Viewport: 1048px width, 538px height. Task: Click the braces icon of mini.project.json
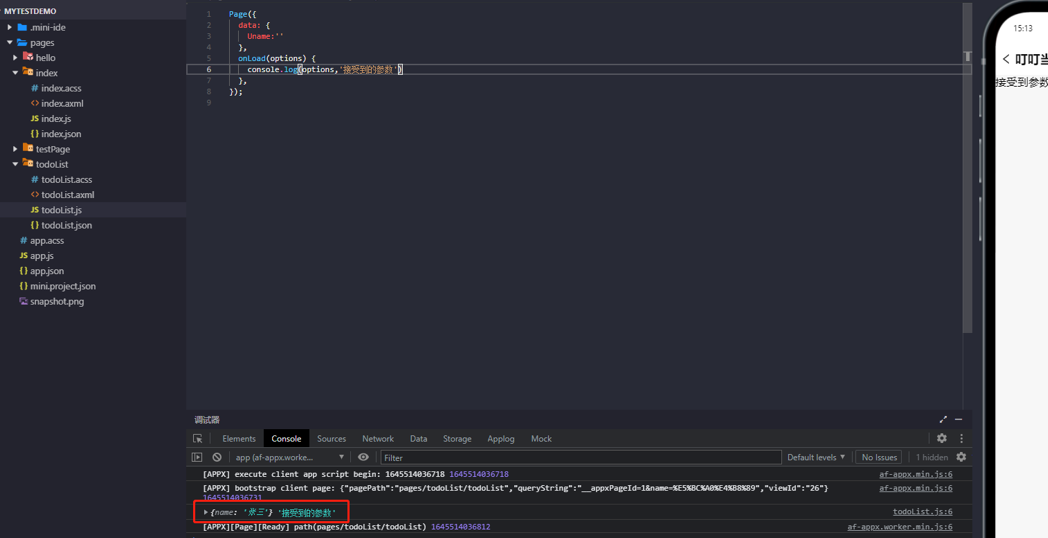click(x=23, y=286)
